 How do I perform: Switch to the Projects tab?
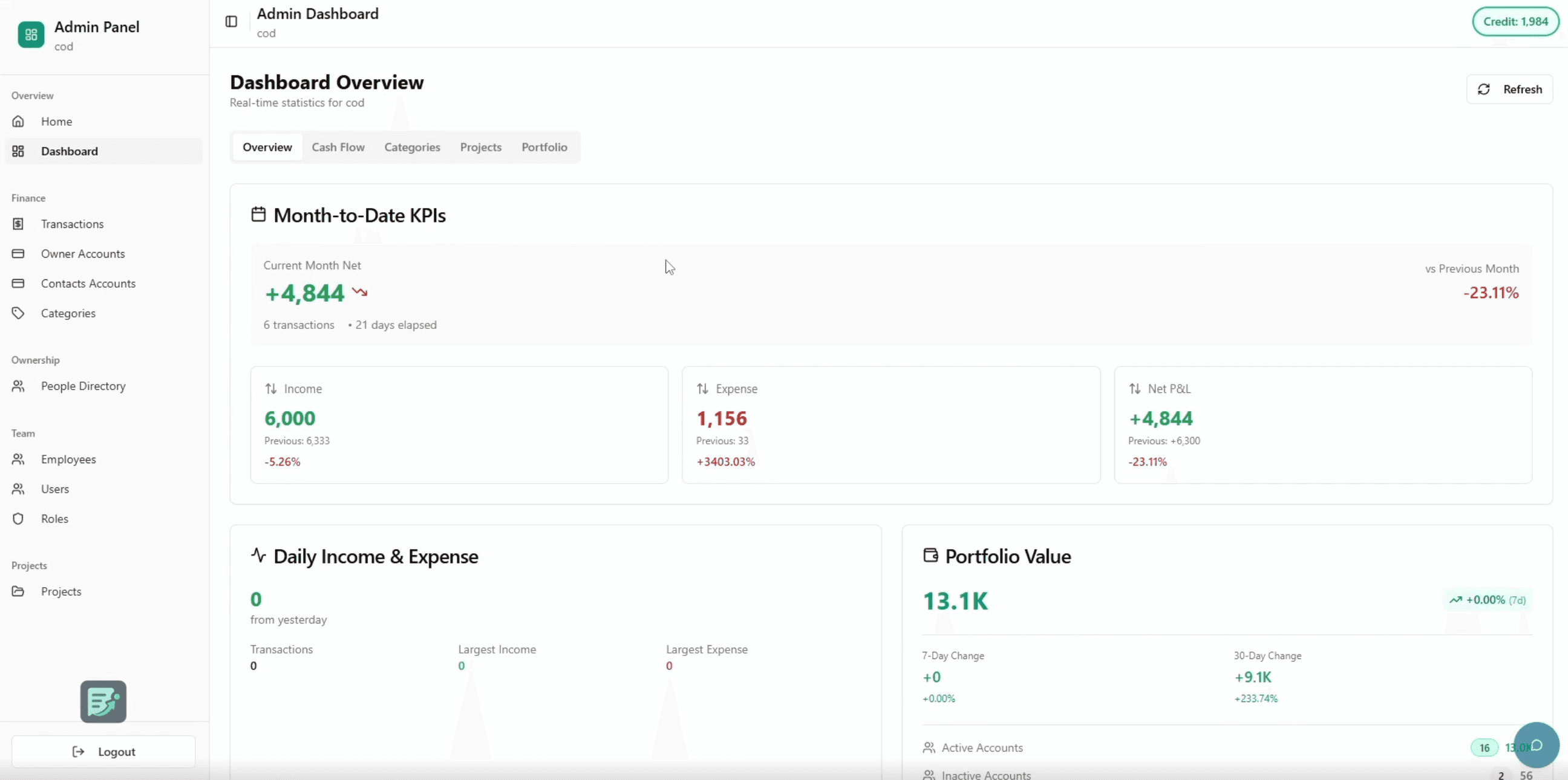pos(480,148)
